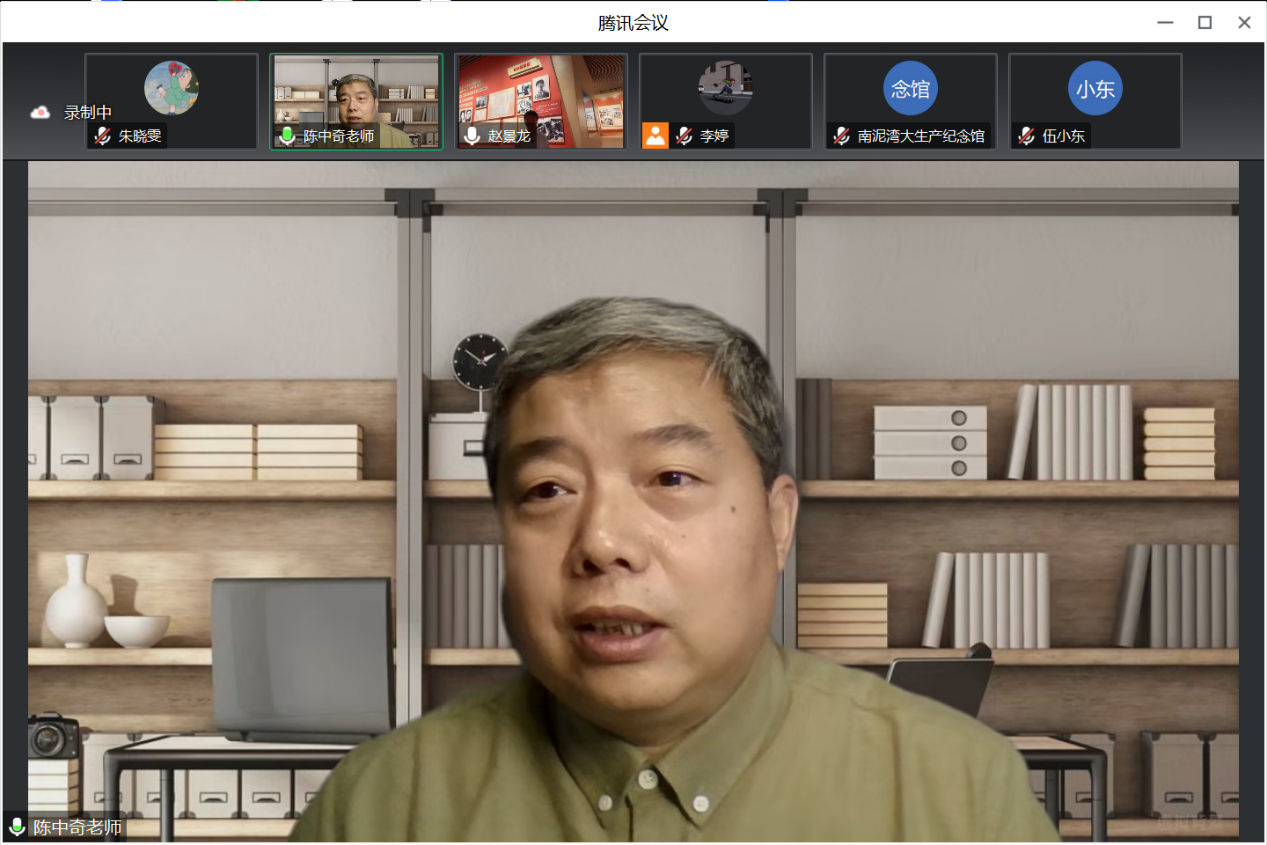Screen dimensions: 1267x845
Task: Click the 陈中奇老师 name label on main video
Action: (x=77, y=827)
